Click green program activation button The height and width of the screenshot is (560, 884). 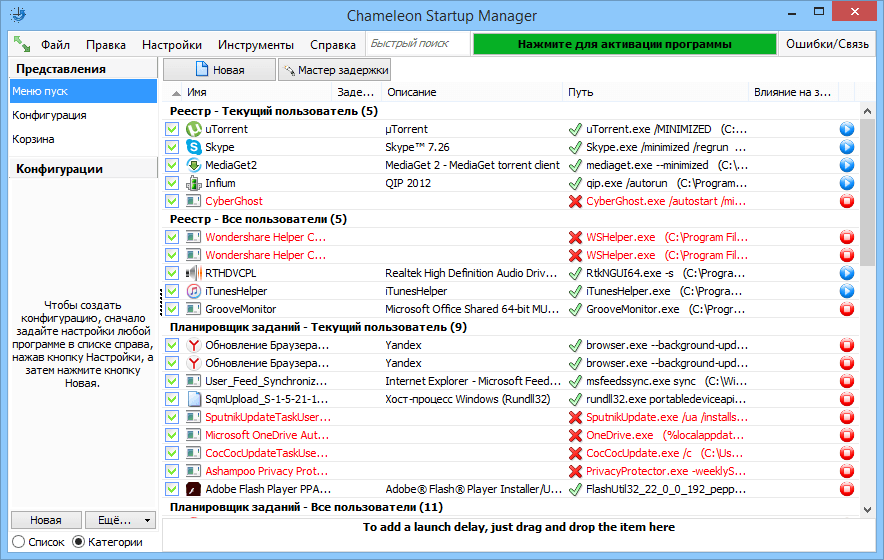coord(625,44)
